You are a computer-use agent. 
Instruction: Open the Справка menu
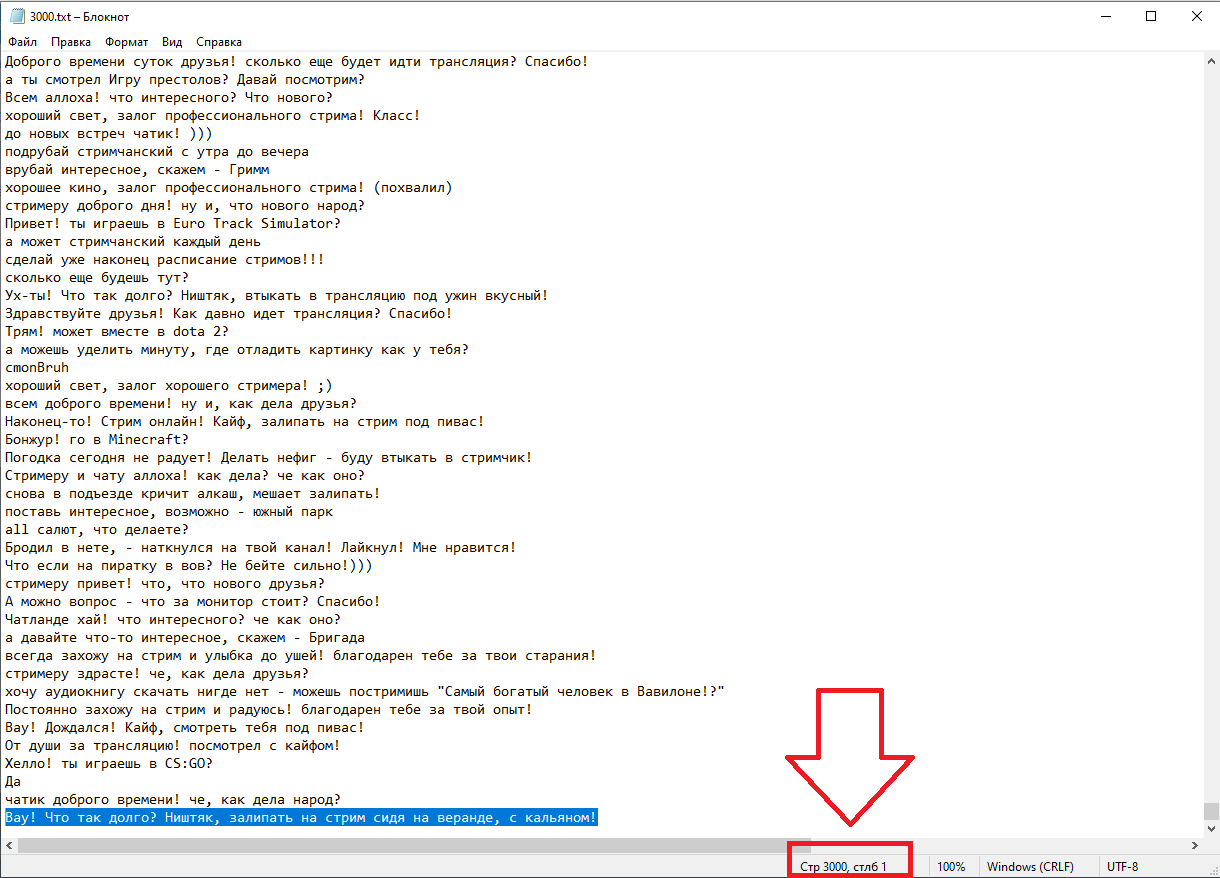pos(219,42)
